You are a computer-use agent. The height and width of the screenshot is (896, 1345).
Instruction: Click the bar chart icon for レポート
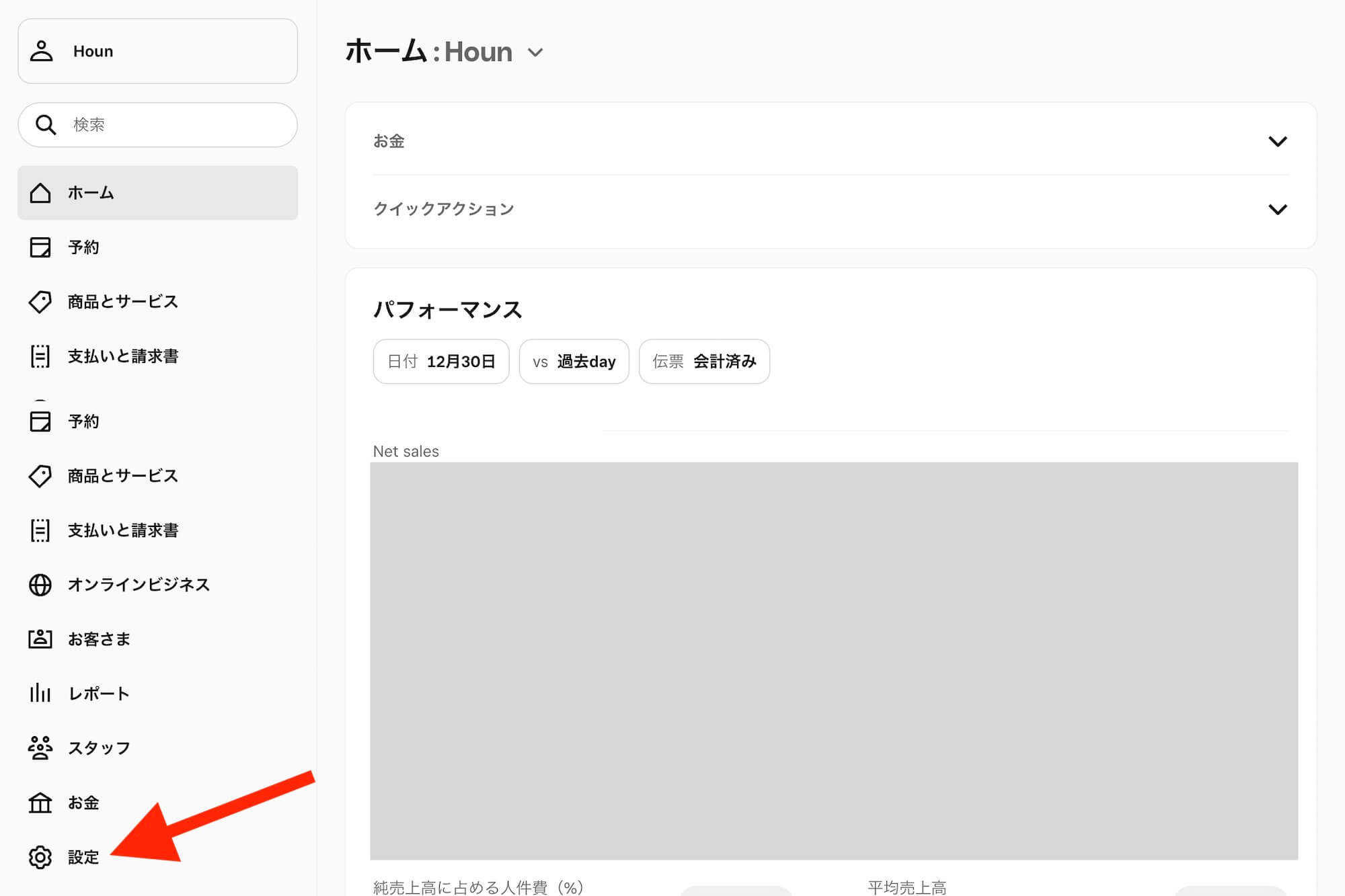click(40, 693)
